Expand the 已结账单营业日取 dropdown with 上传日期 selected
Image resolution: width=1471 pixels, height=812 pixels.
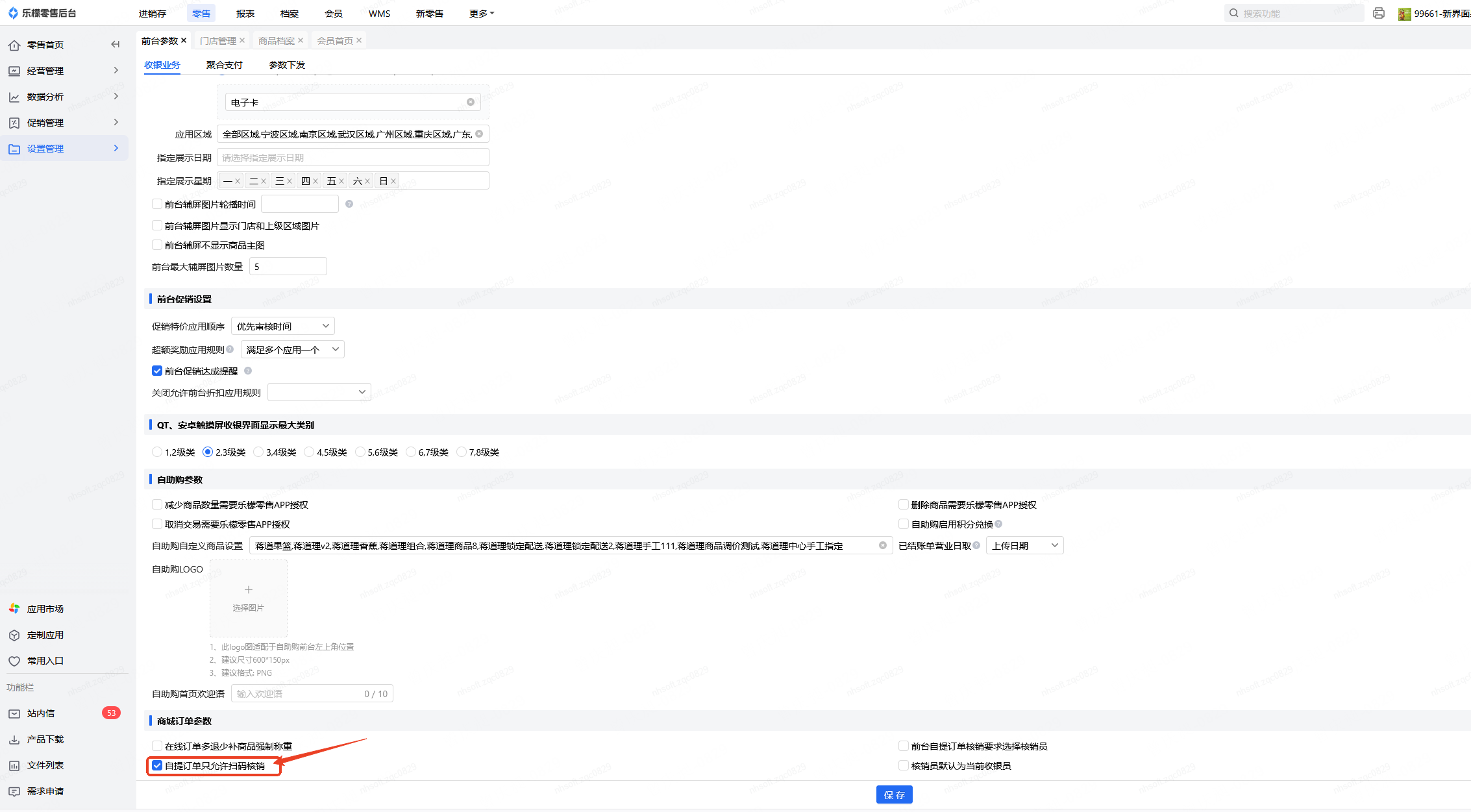1024,546
